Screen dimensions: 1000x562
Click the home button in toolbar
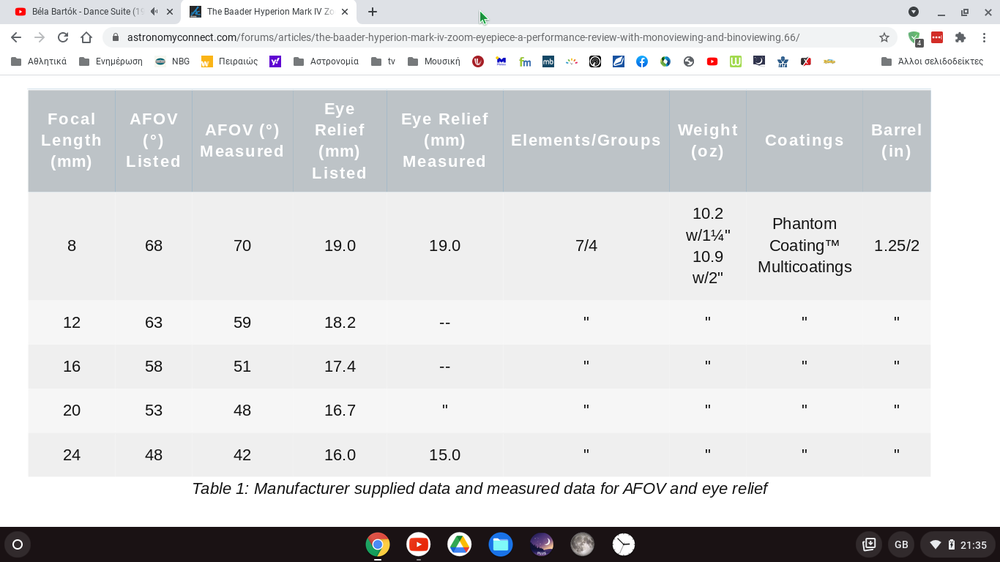click(87, 37)
